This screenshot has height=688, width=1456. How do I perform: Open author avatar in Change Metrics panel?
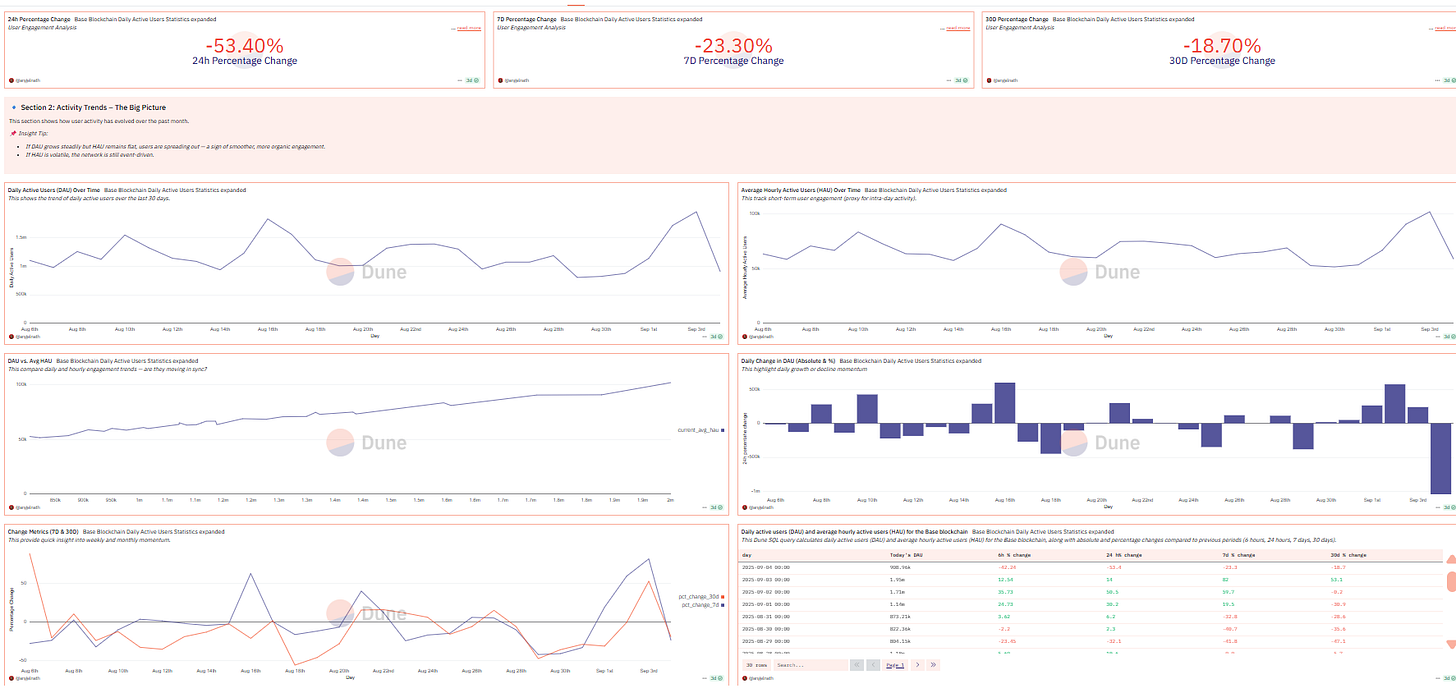coord(10,680)
